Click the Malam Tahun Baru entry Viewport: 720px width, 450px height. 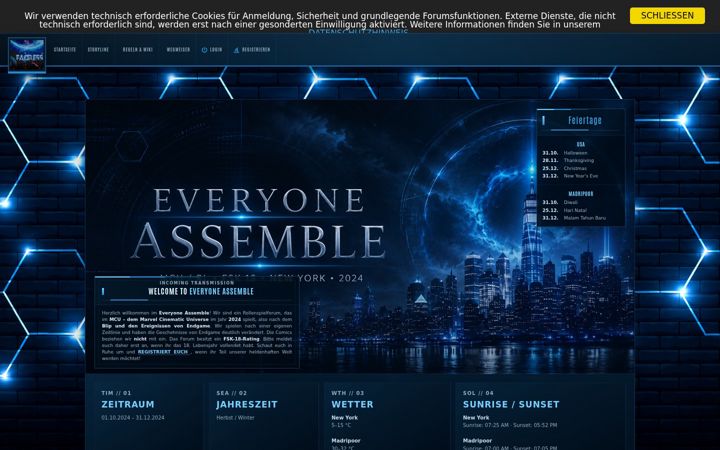click(x=585, y=218)
